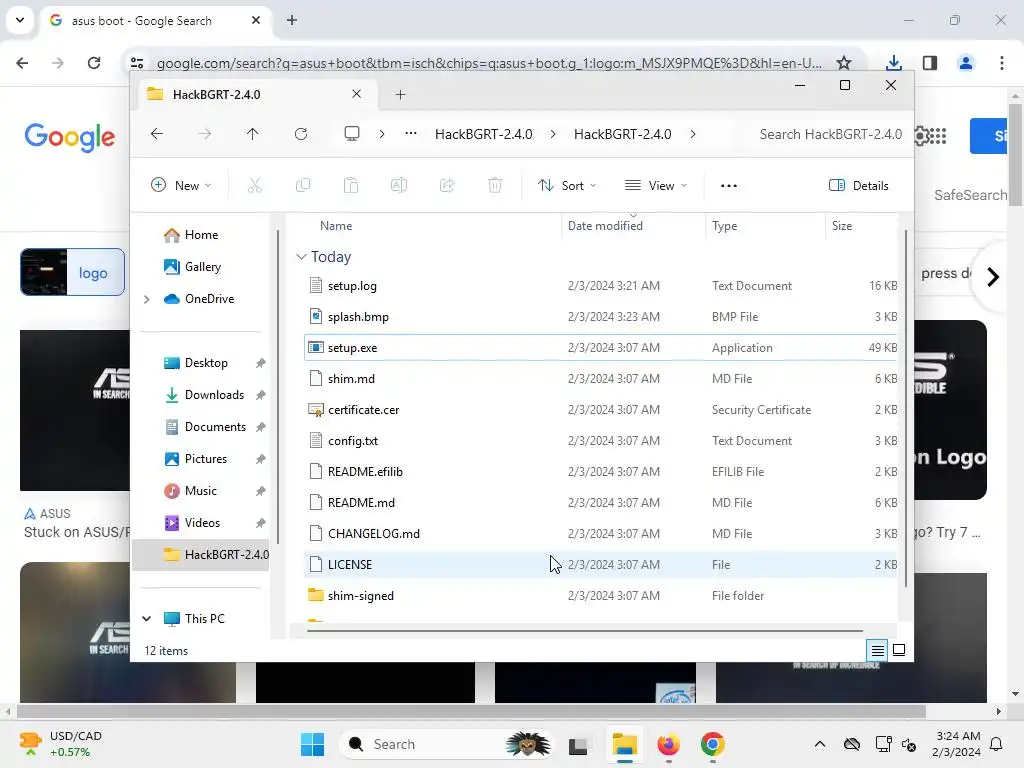This screenshot has height=768, width=1024.
Task: Open Firefox from the taskbar
Action: tap(668, 744)
